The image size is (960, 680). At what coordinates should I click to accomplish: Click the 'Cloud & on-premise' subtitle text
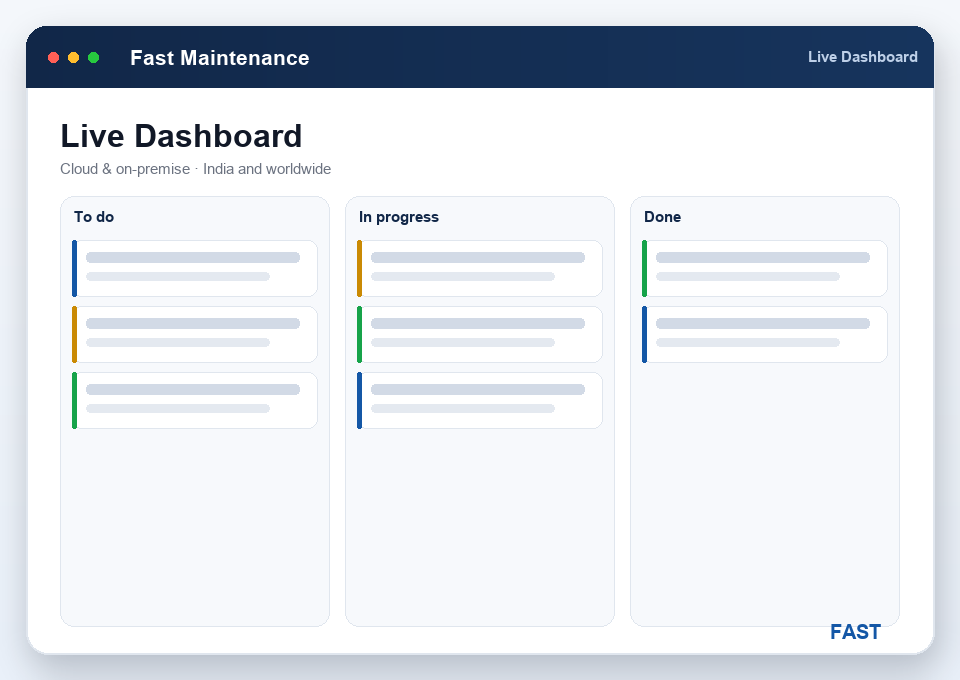click(125, 169)
